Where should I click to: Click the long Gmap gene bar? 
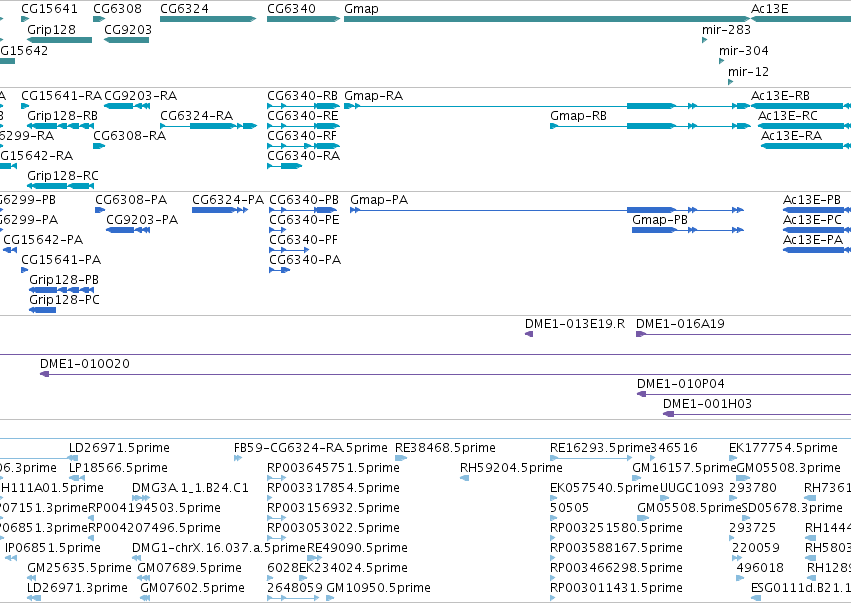(x=547, y=19)
